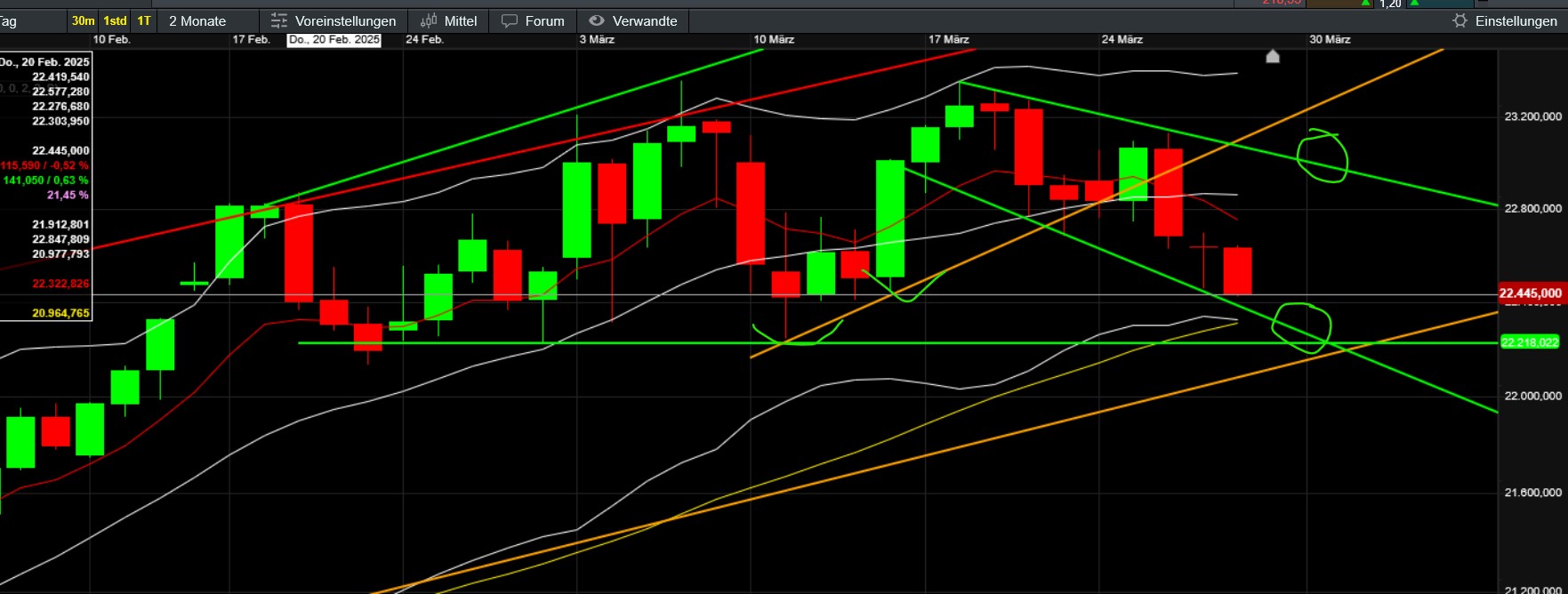Select the 1T daily interval

pos(144,20)
